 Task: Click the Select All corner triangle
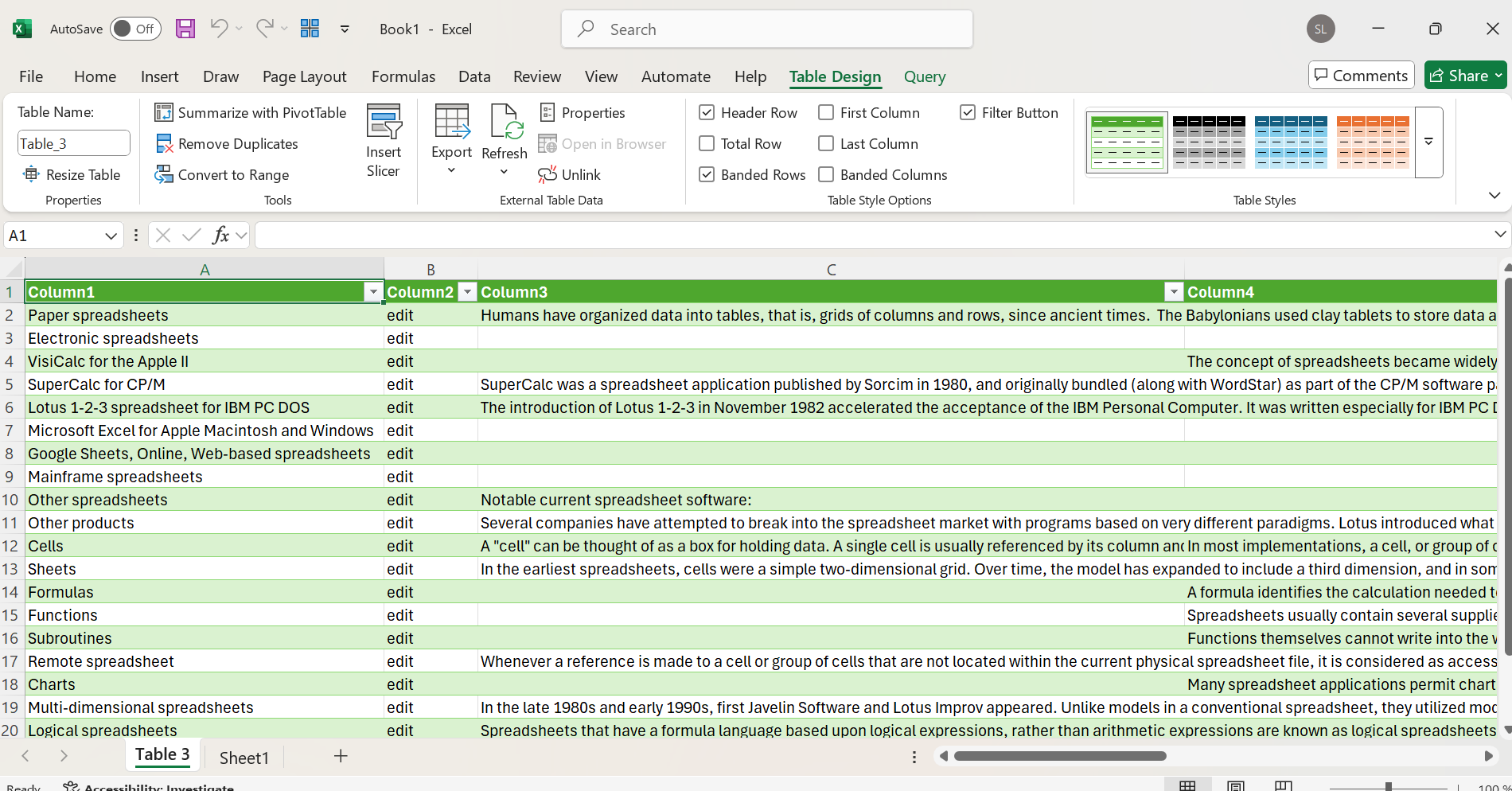14,269
